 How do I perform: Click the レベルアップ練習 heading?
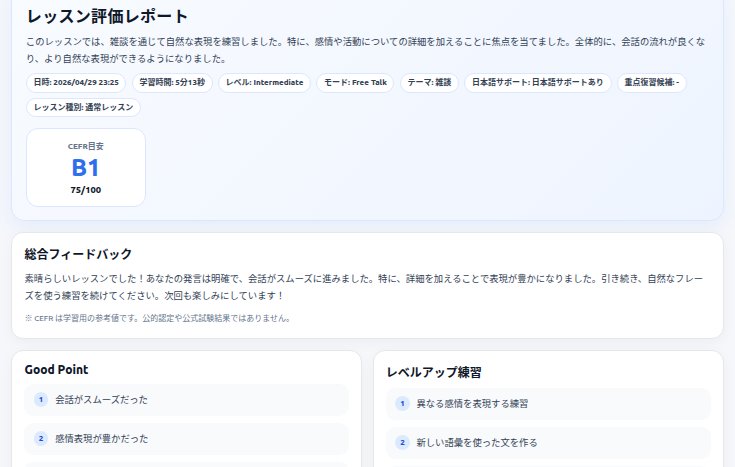point(434,372)
